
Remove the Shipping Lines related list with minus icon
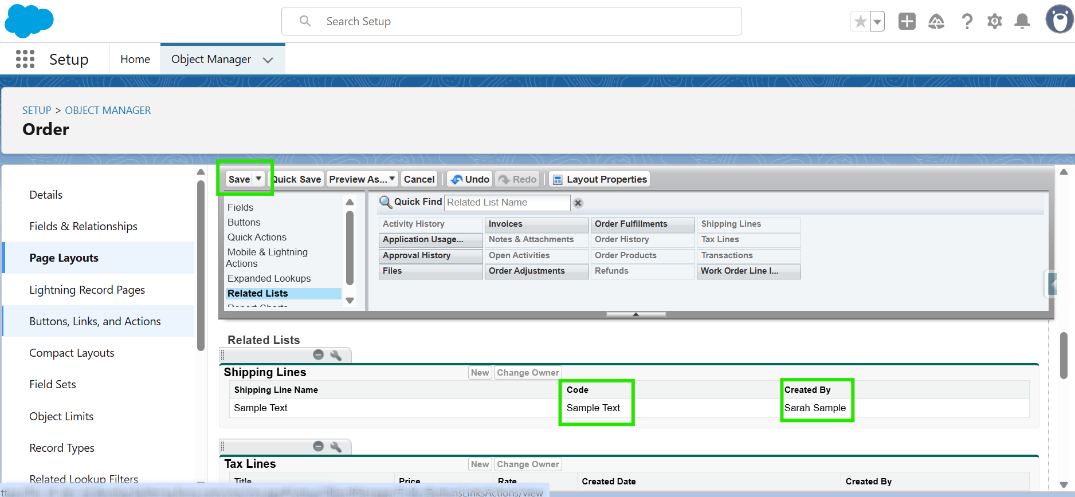click(318, 355)
